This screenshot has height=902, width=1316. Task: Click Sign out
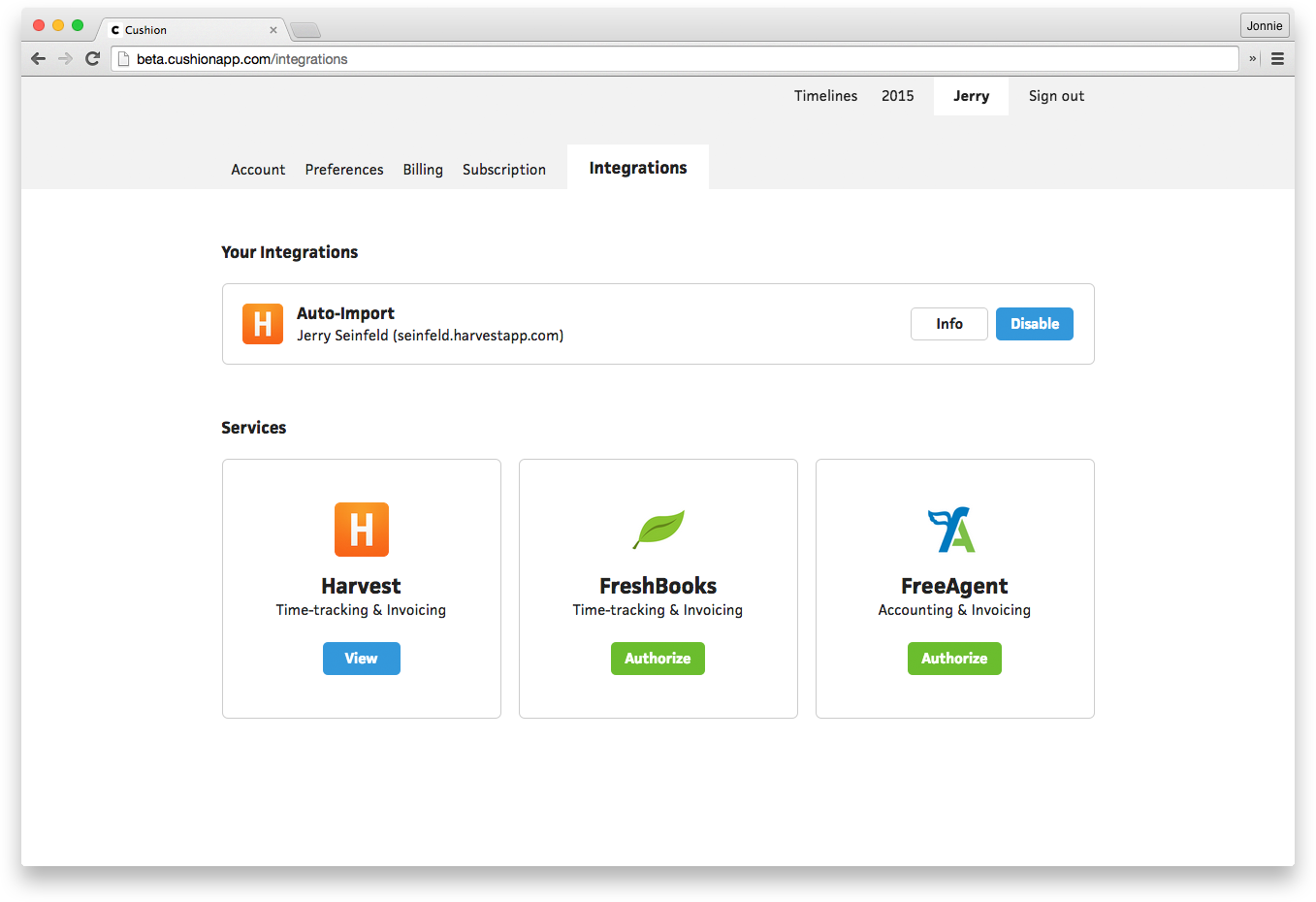(x=1056, y=96)
